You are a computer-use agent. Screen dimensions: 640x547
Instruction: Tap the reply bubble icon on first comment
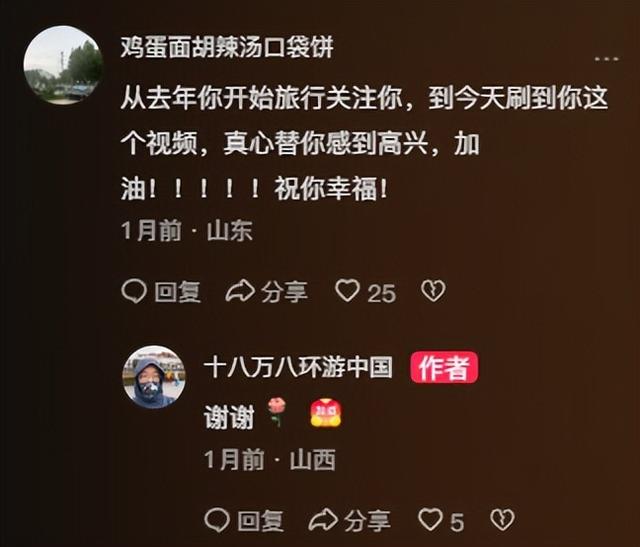click(x=134, y=291)
